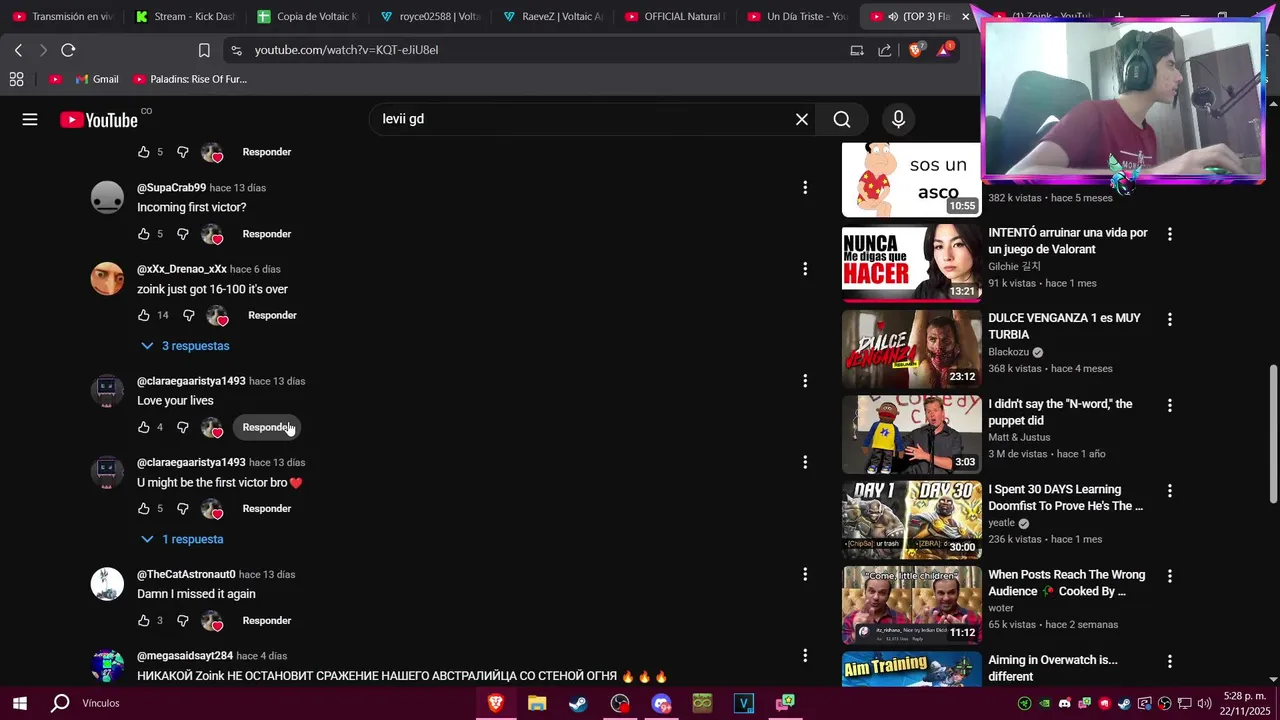Like the SupaCrab99 comment
Viewport: 1280px width, 720px height.
[x=144, y=234]
